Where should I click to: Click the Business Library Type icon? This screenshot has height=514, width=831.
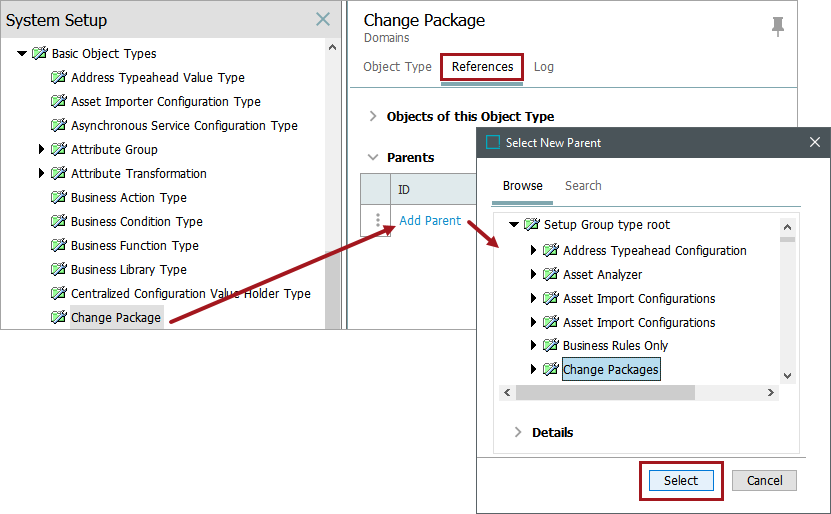click(x=59, y=270)
